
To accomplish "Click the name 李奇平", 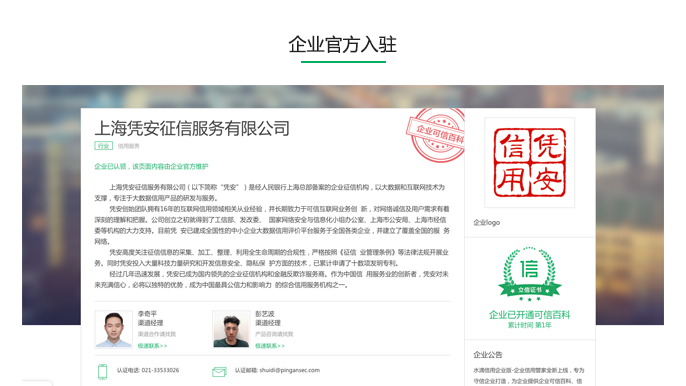I will 147,314.
